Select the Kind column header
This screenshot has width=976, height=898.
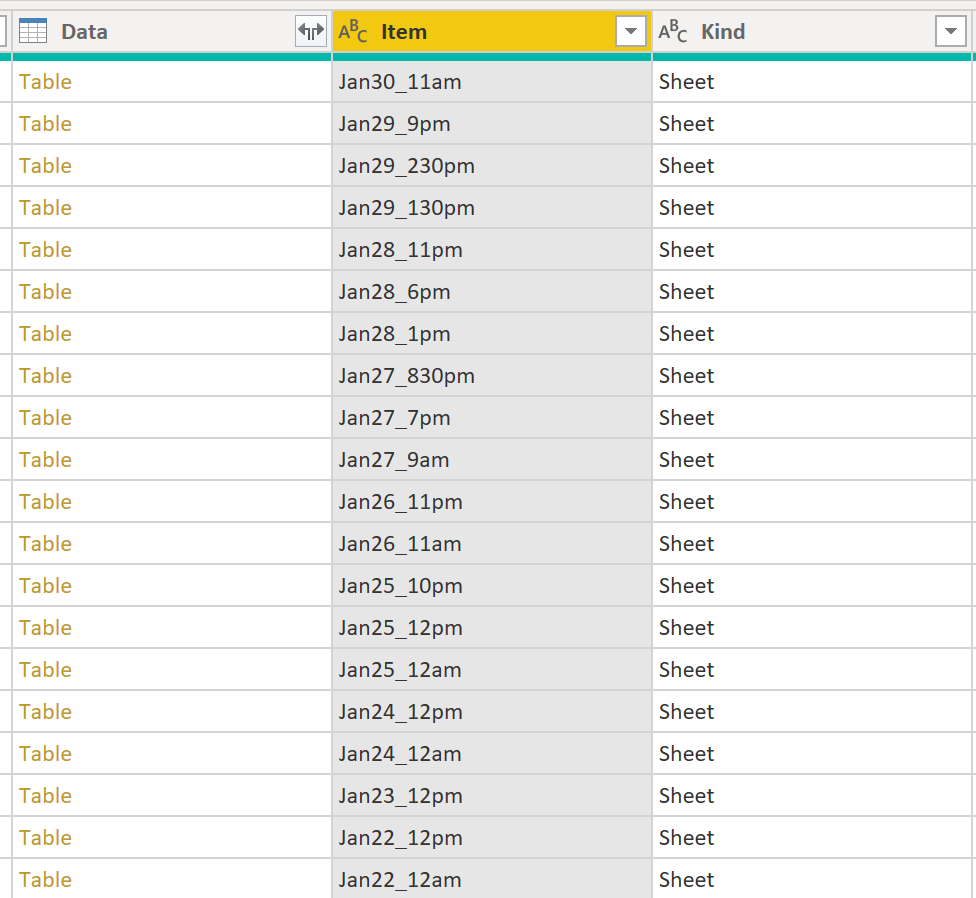coord(812,31)
